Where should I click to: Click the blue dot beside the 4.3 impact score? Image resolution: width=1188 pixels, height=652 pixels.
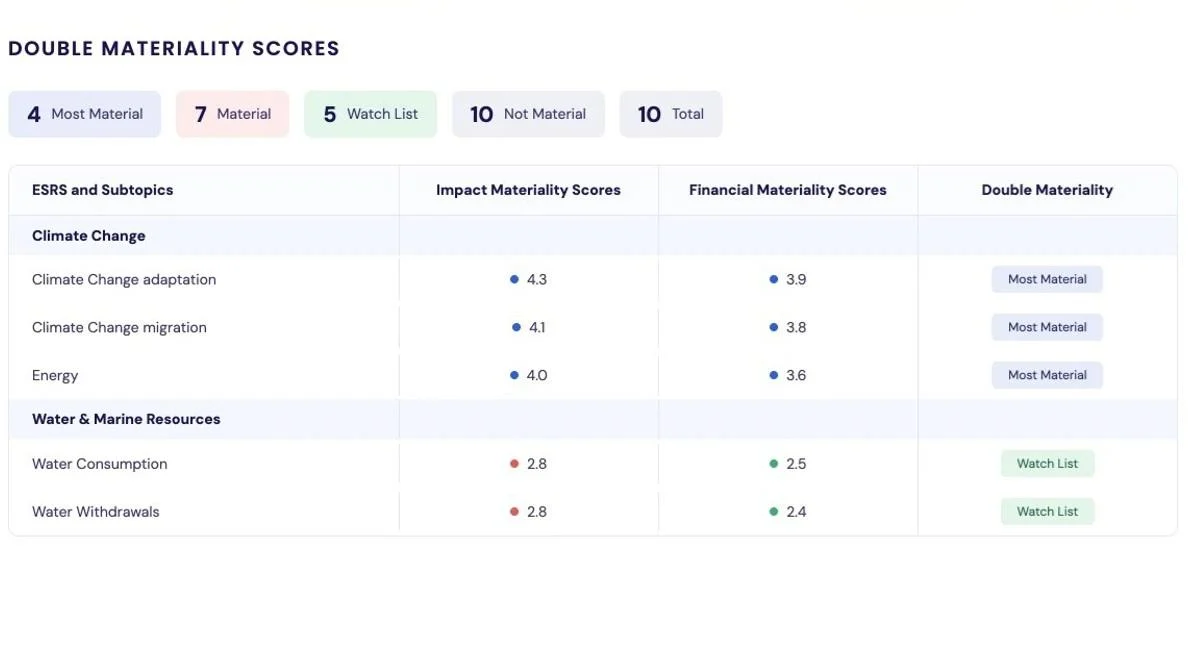[x=514, y=279]
